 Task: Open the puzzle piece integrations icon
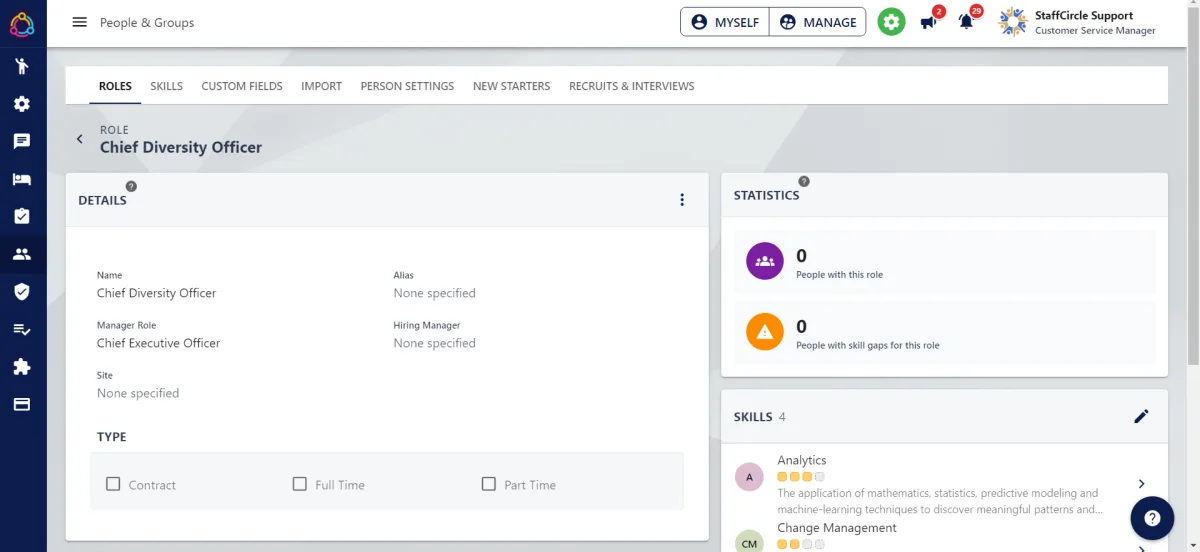(22, 367)
